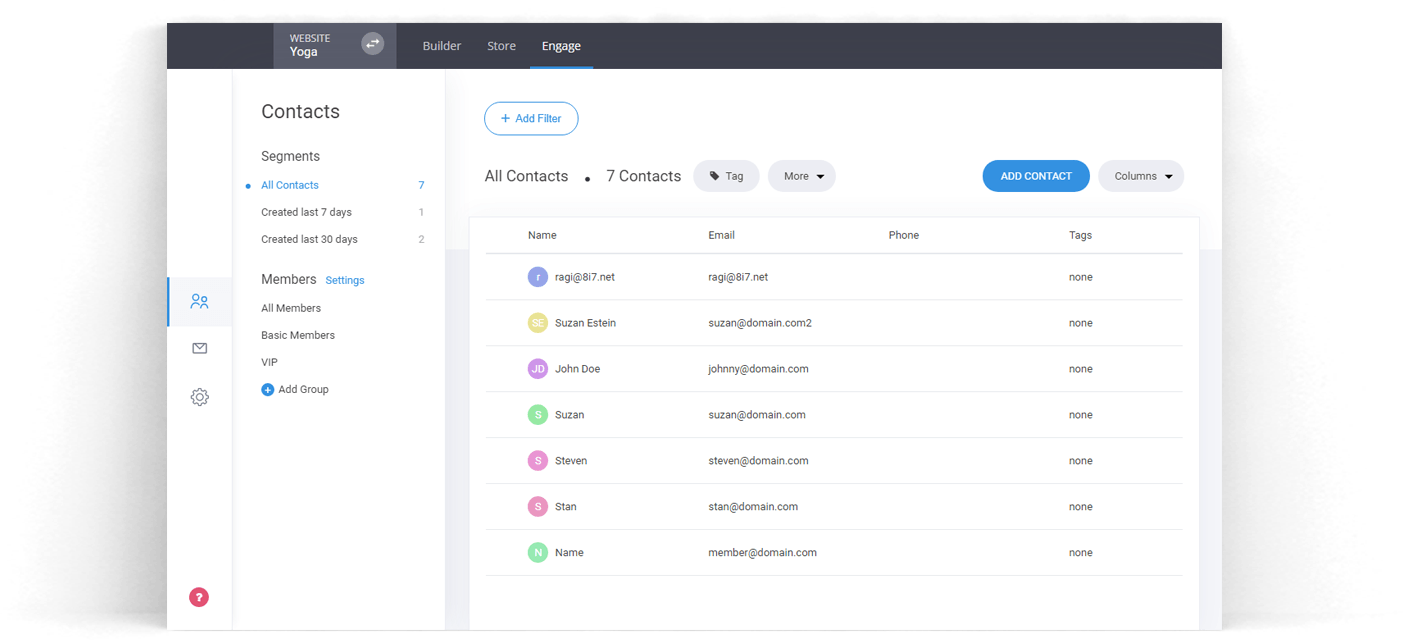Switch to the Store tab
Viewport: 1403px width, 640px height.
click(x=501, y=45)
